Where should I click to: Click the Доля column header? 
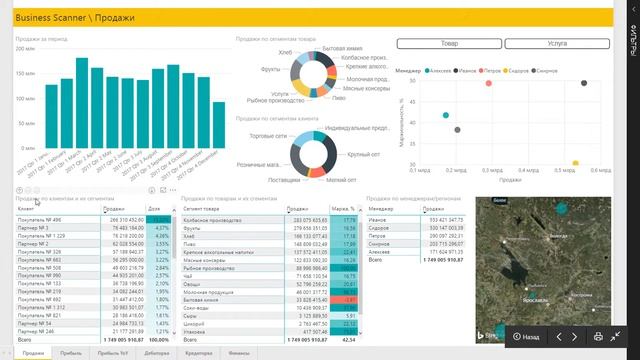pos(154,209)
